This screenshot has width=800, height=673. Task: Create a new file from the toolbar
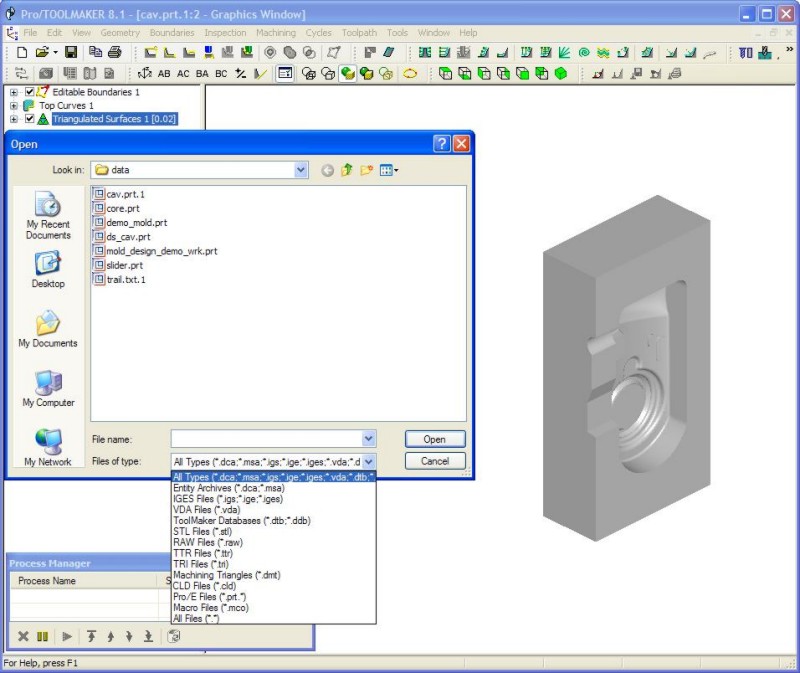tap(22, 52)
